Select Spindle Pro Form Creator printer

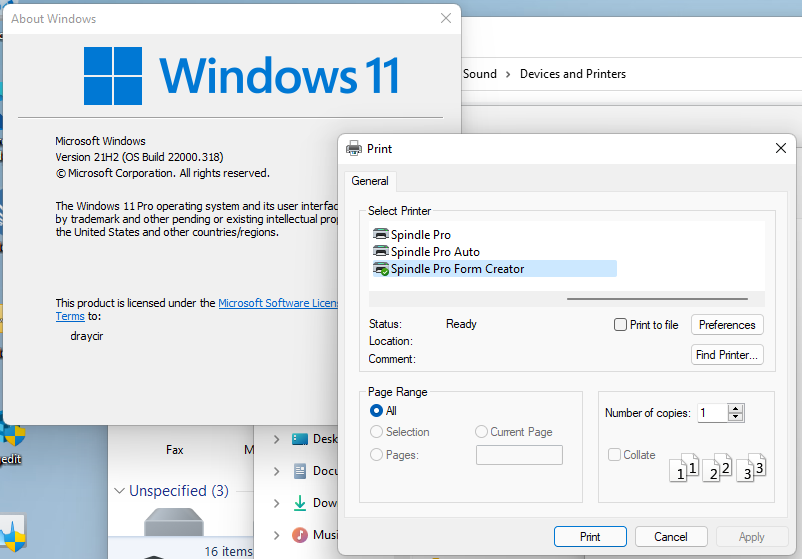(x=494, y=269)
